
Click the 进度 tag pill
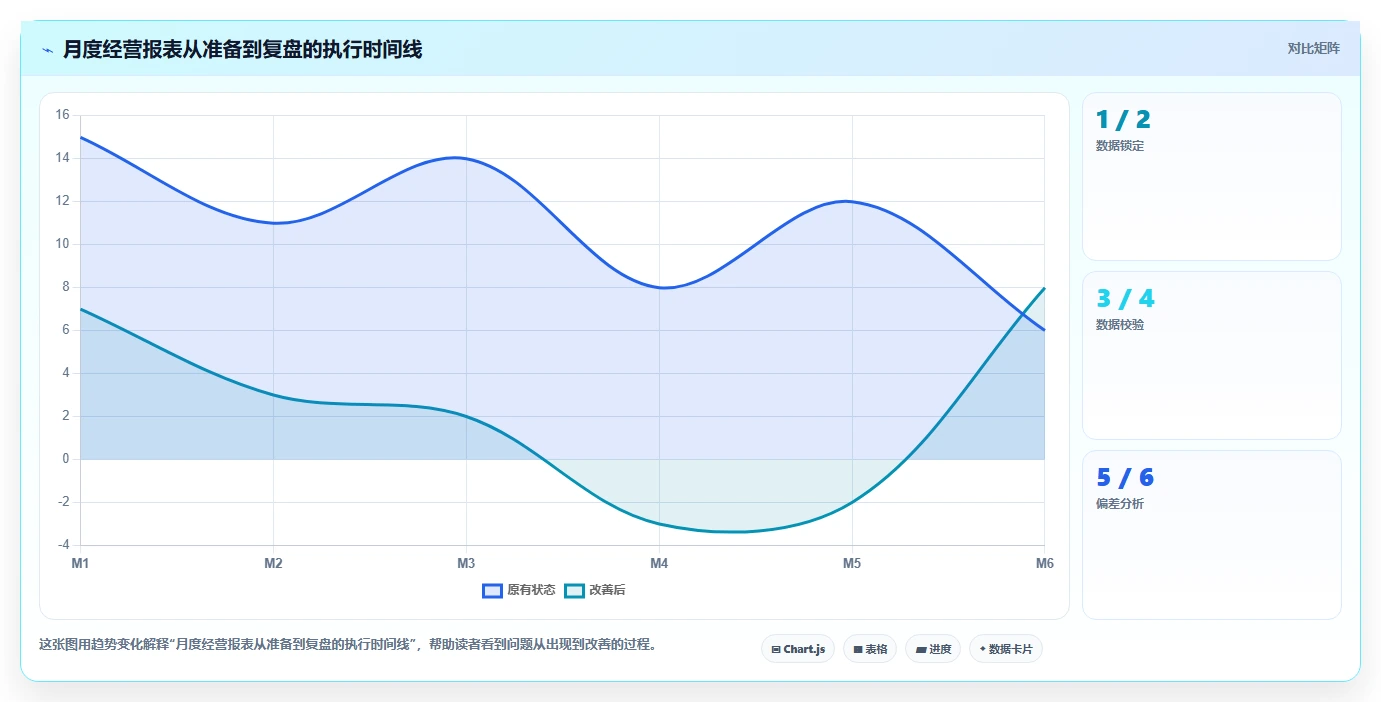933,650
